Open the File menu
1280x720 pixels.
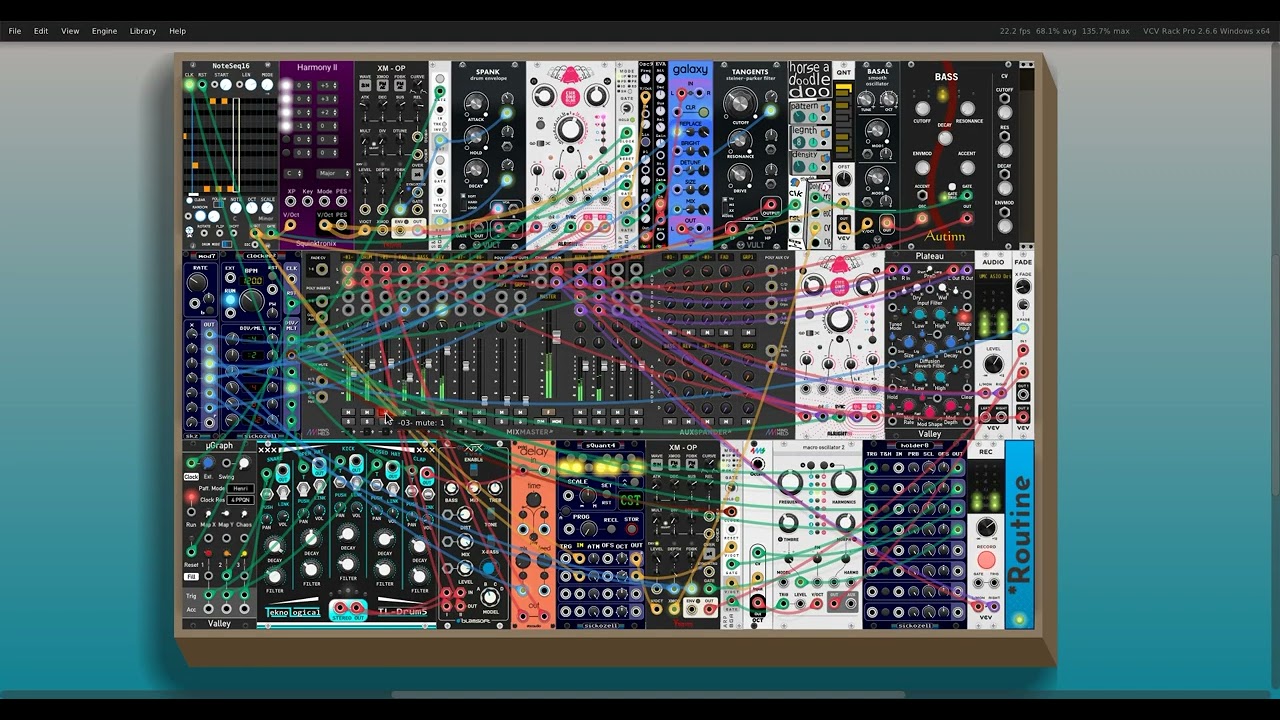(15, 31)
